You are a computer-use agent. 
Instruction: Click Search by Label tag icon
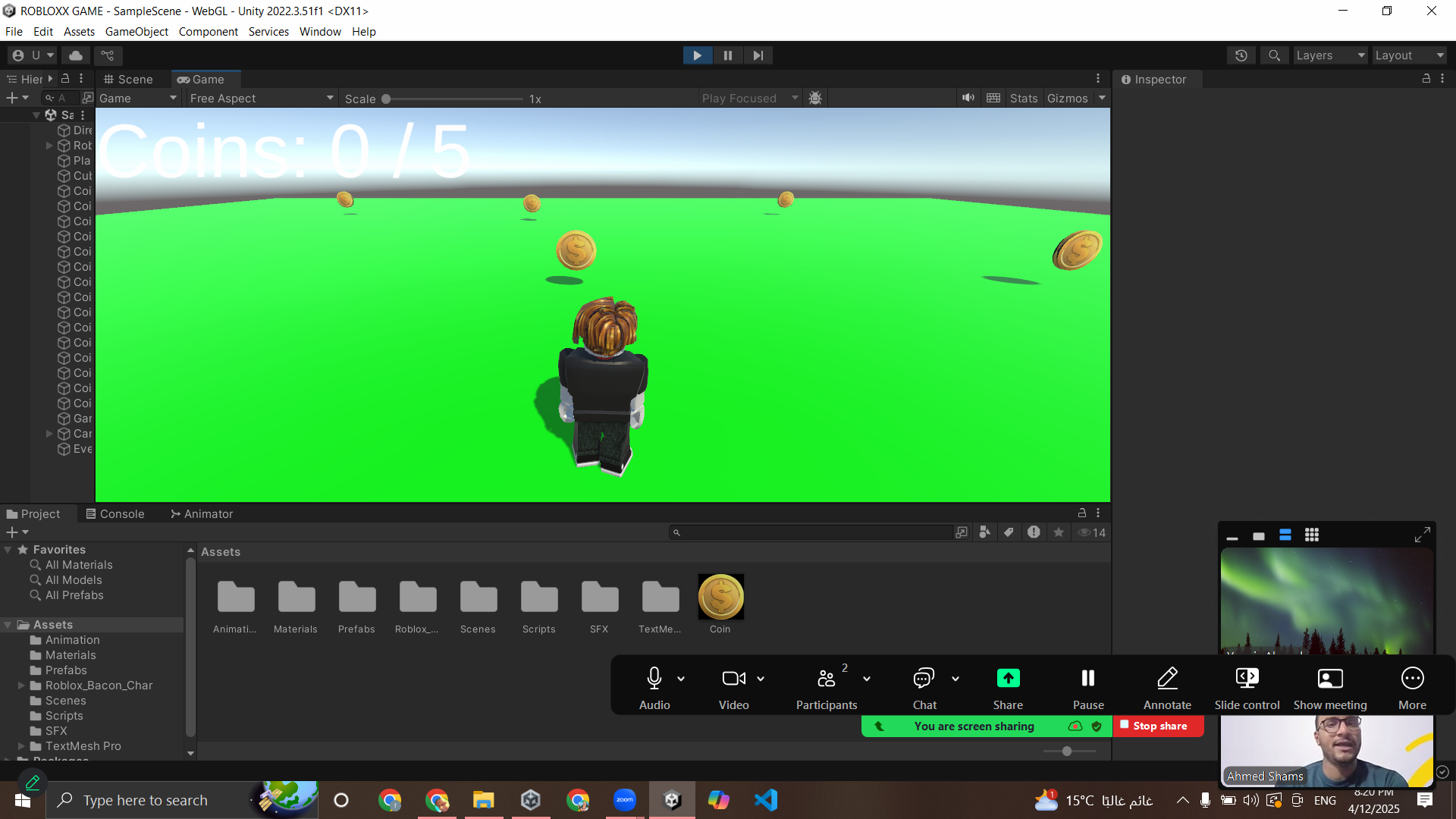click(1009, 532)
